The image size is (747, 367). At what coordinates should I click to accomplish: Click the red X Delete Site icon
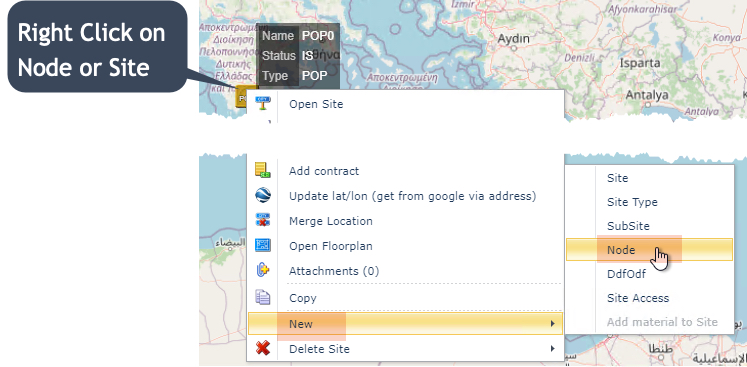(x=263, y=348)
